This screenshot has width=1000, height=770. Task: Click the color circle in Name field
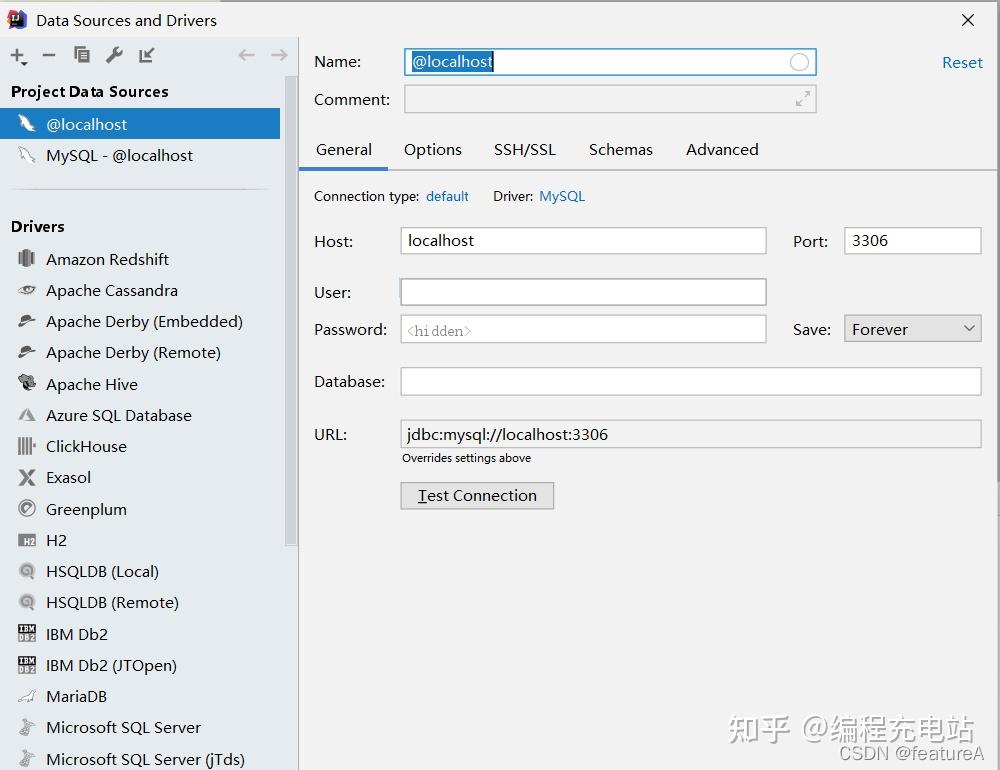click(799, 62)
